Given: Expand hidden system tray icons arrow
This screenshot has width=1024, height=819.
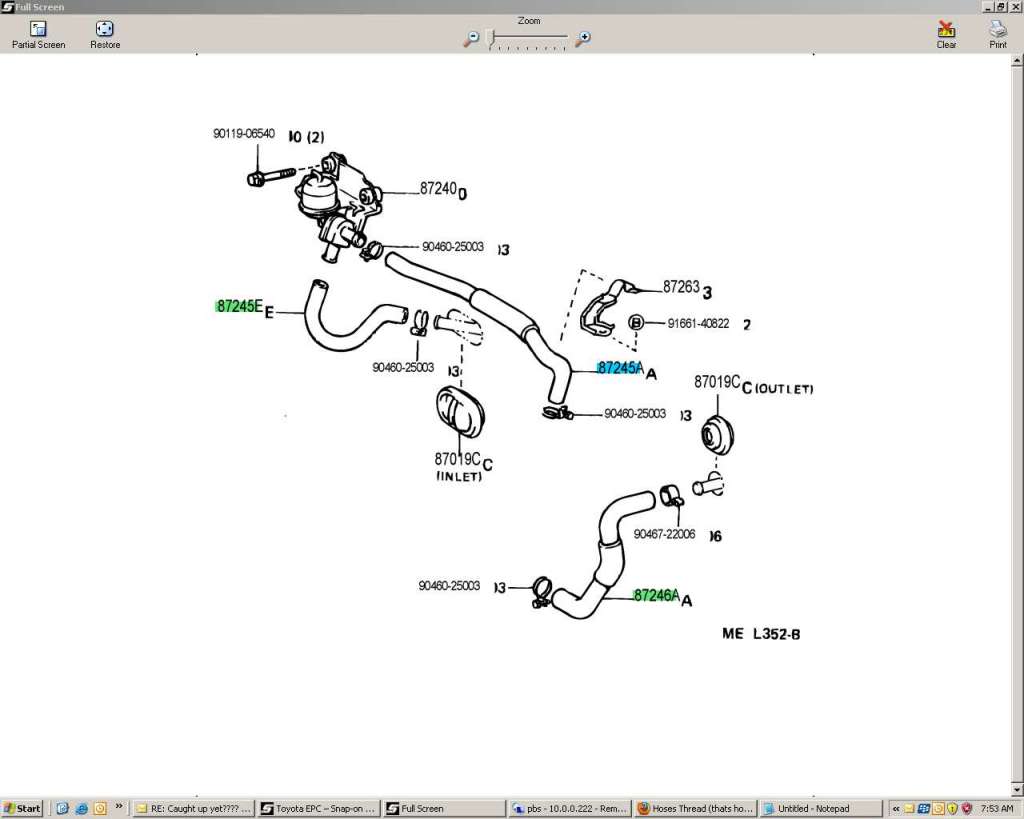Looking at the screenshot, I should 895,808.
